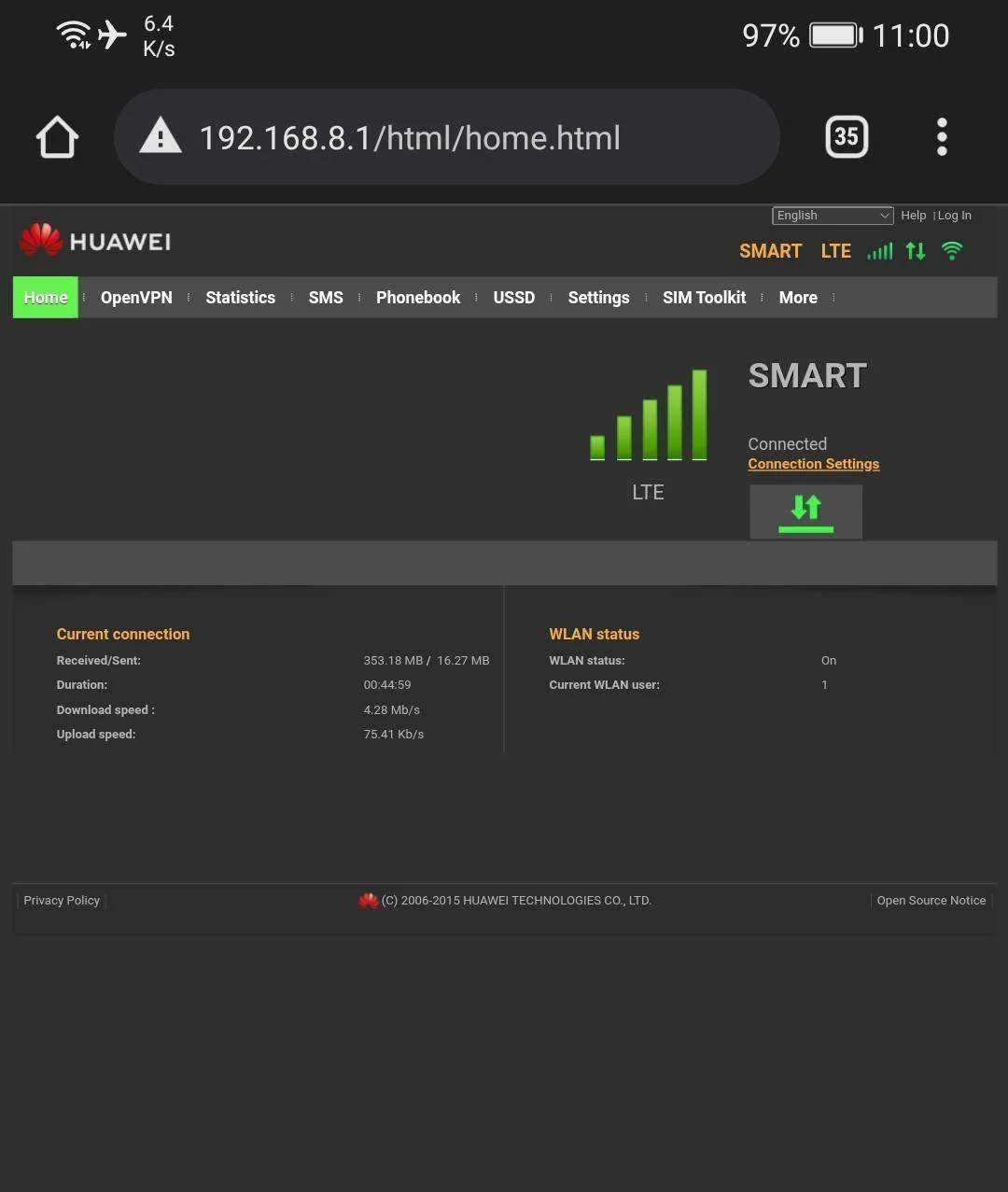Go to the SIM Toolkit tab
Viewport: 1008px width, 1192px height.
click(705, 297)
